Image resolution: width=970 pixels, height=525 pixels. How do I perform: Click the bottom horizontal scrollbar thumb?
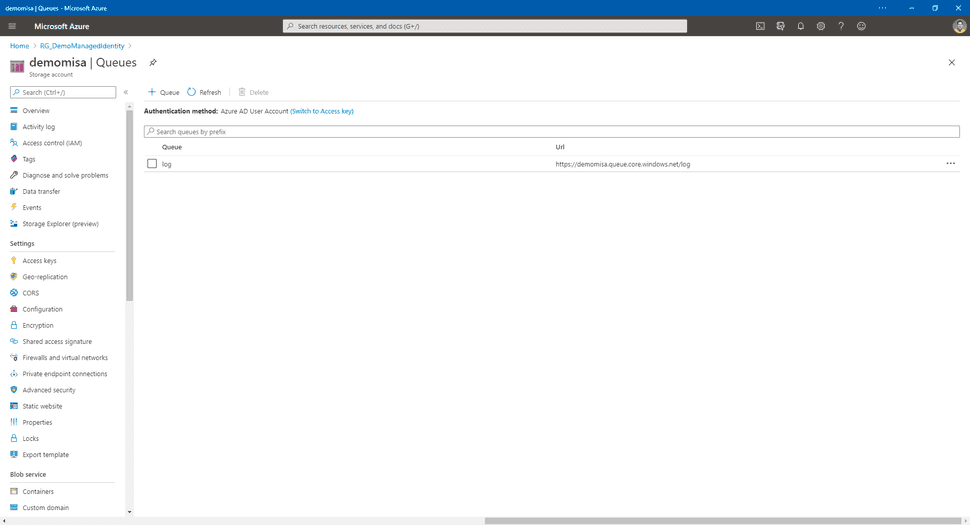click(723, 521)
